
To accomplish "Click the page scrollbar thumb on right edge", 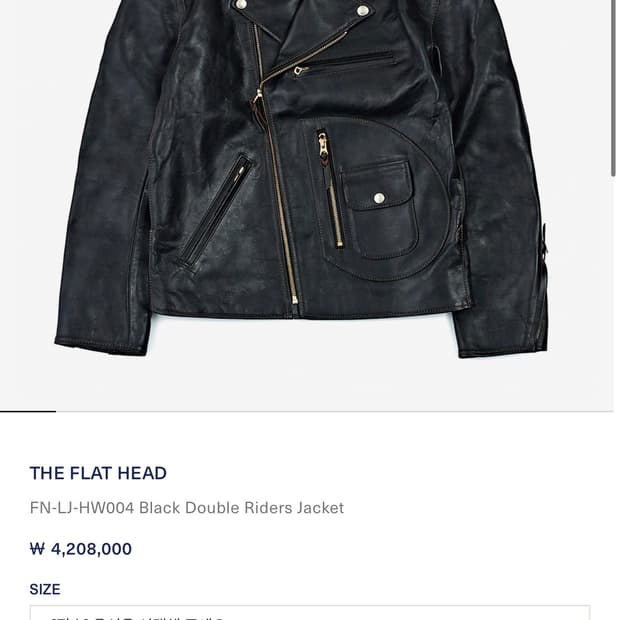I will (x=613, y=88).
